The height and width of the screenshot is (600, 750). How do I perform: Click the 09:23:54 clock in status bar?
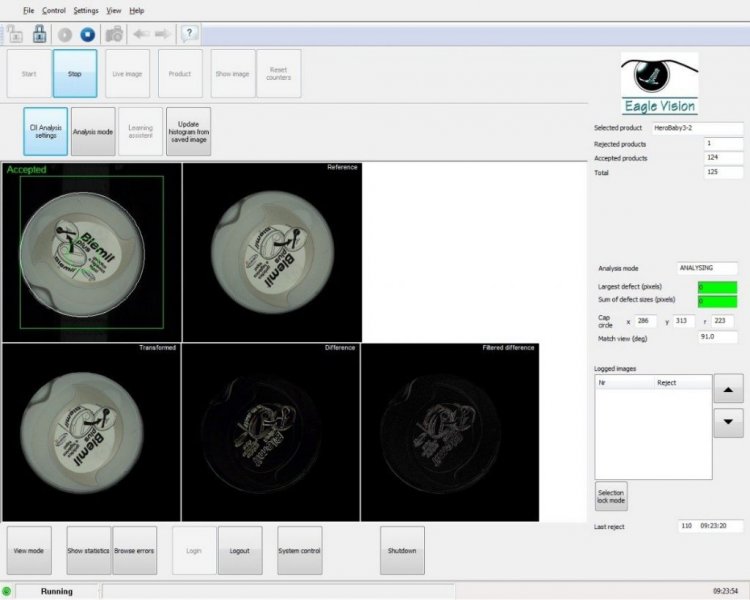(x=726, y=591)
